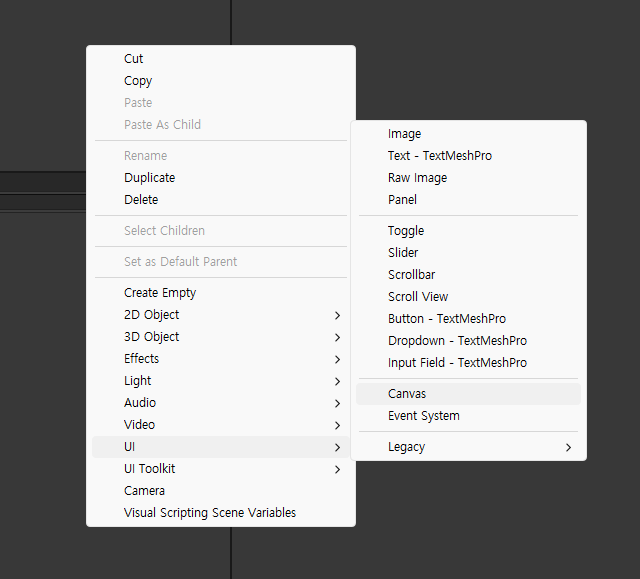640x579 pixels.
Task: Click the 3D Object chevron arrow
Action: pos(337,337)
